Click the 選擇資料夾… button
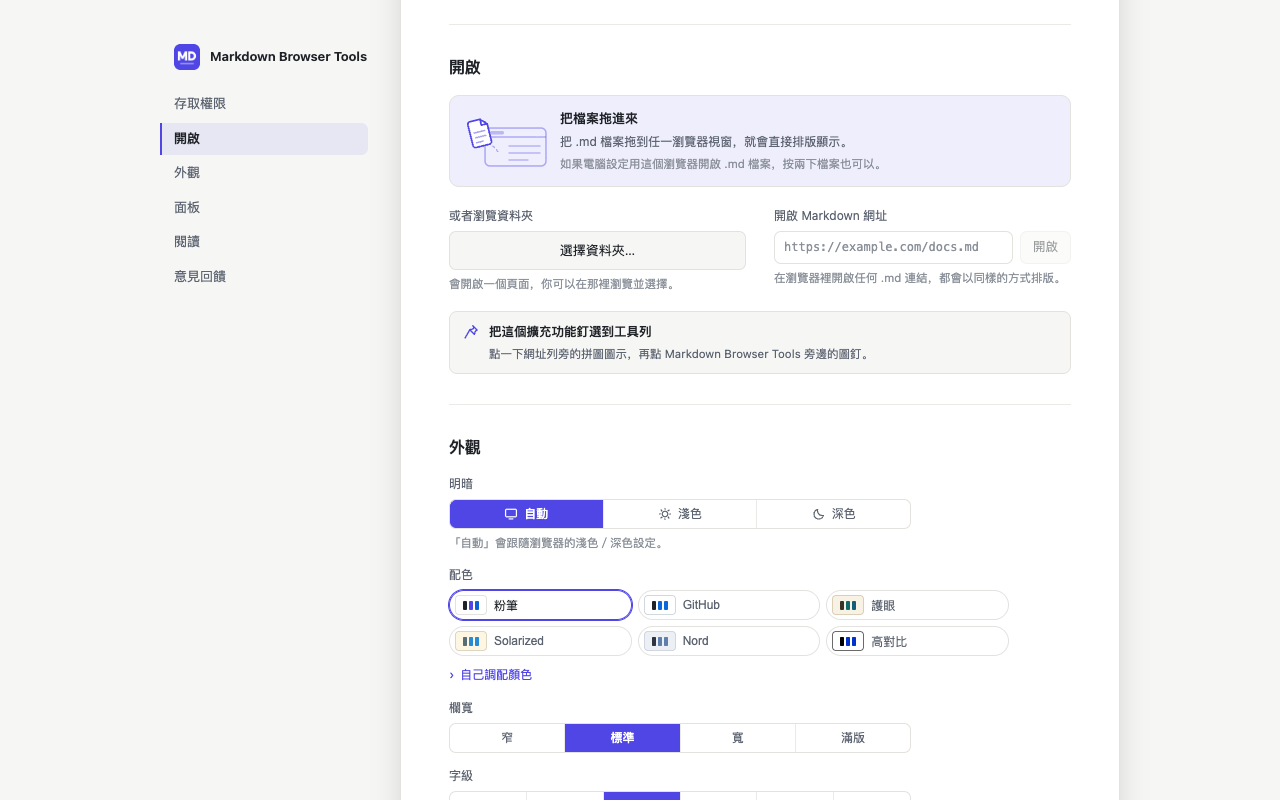1280x800 pixels. [x=597, y=250]
